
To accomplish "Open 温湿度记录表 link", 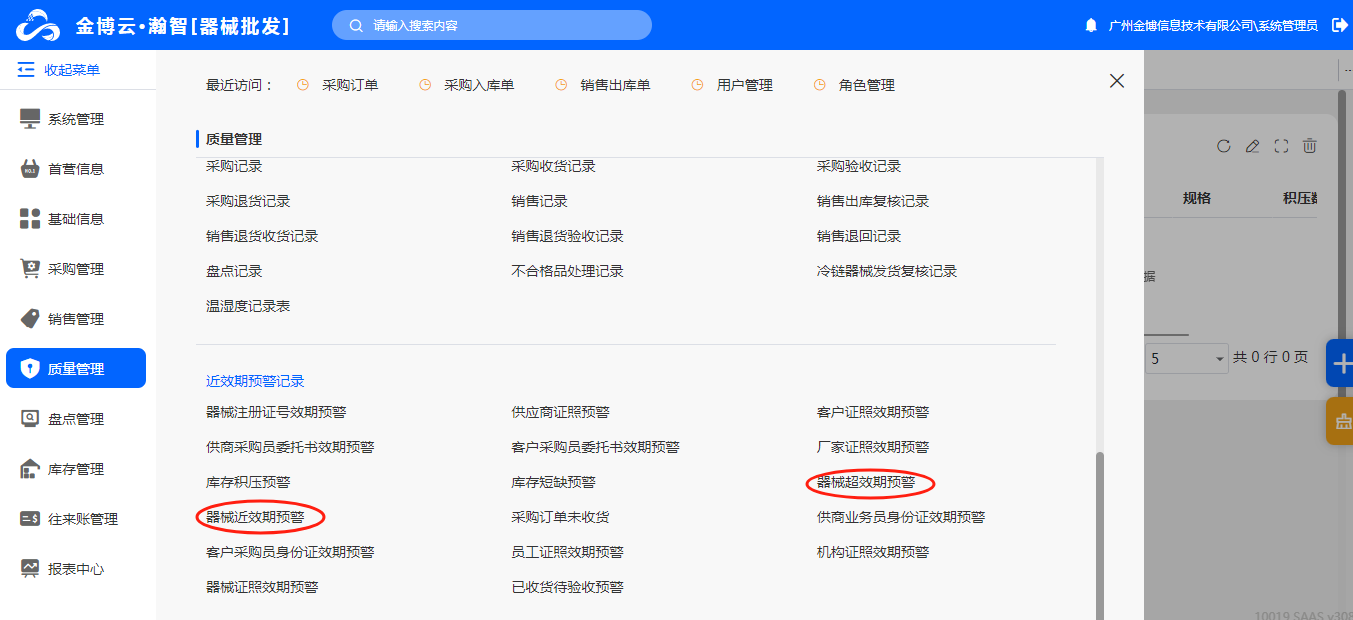I will coord(248,306).
